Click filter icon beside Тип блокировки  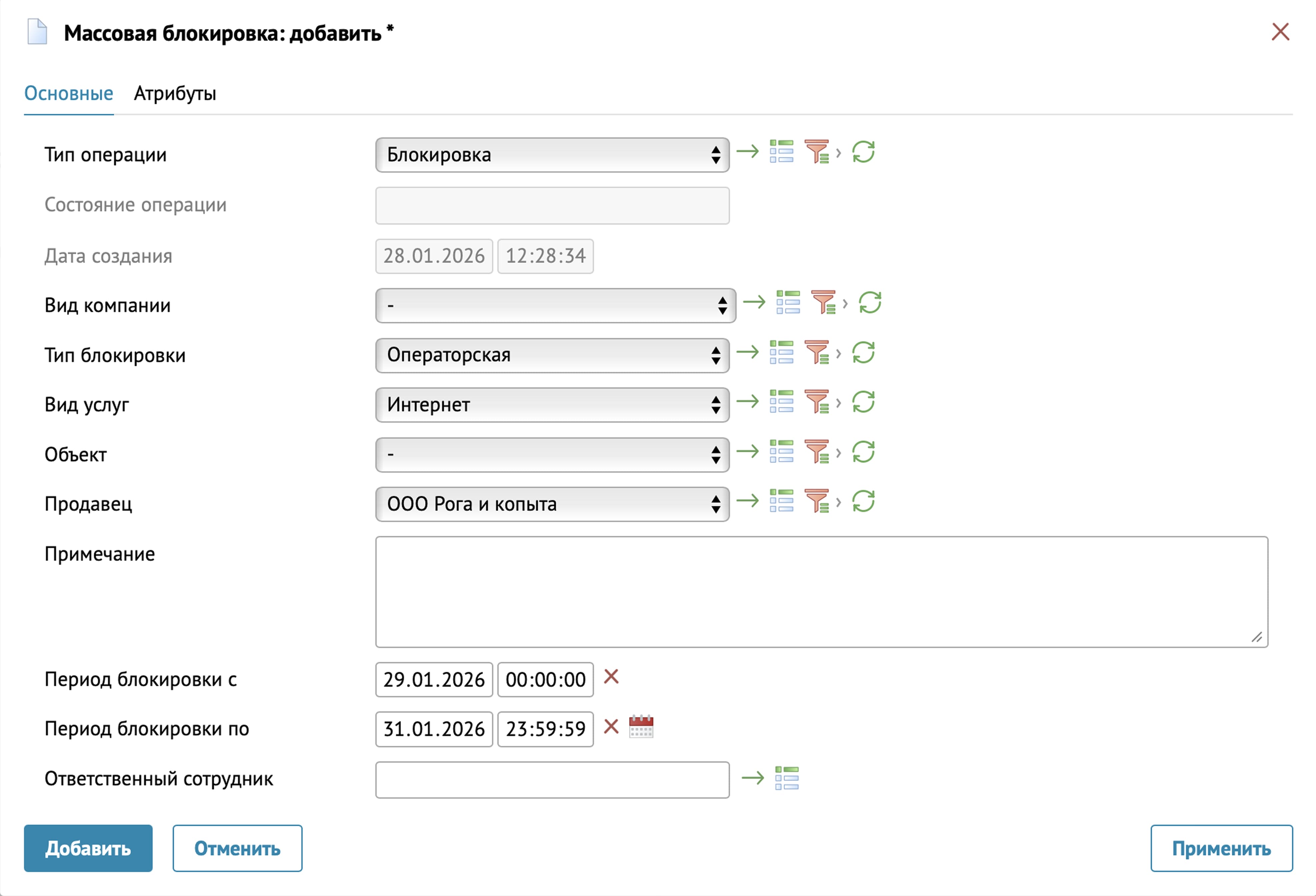point(817,352)
